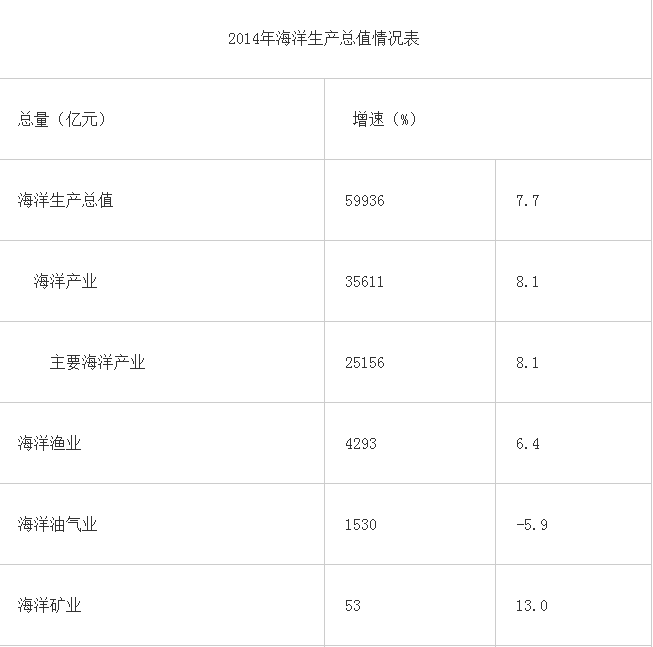Click the value 1530
Screen dimensions: 653x647
tap(361, 525)
